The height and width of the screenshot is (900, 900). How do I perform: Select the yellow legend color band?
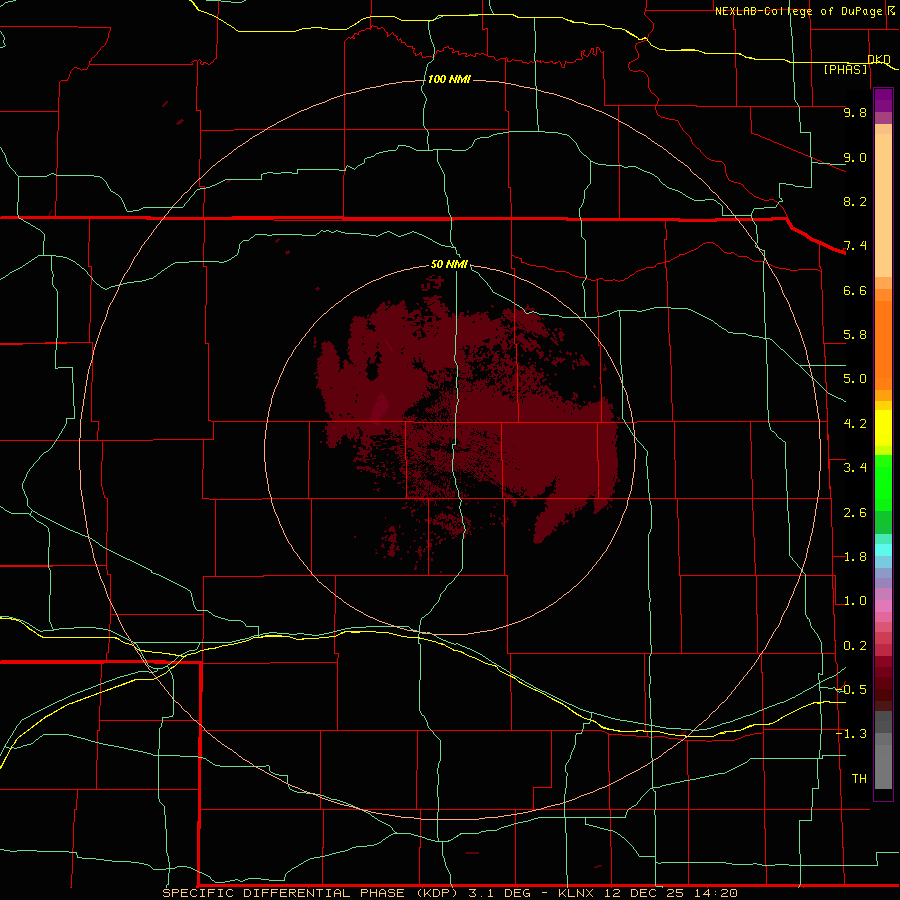tap(883, 428)
